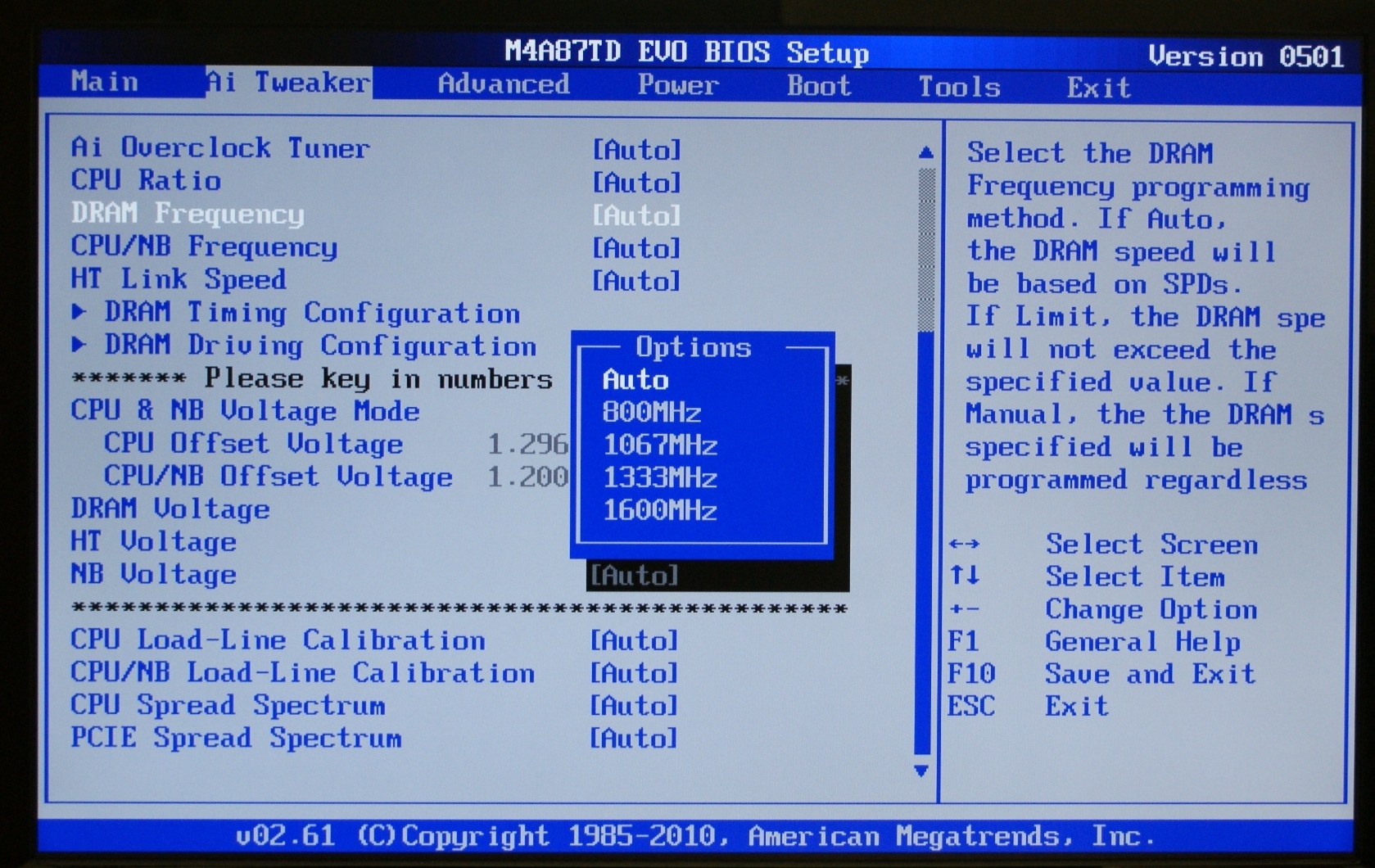Expand DRAM Driving Configuration arrow
This screenshot has width=1375, height=868.
point(79,344)
